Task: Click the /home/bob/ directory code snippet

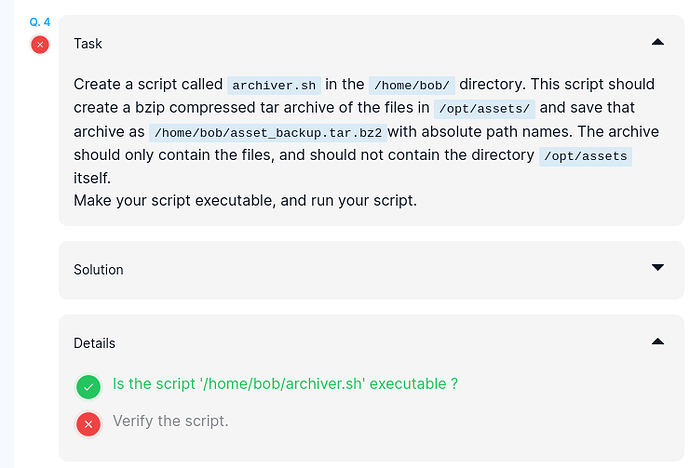Action: click(410, 85)
